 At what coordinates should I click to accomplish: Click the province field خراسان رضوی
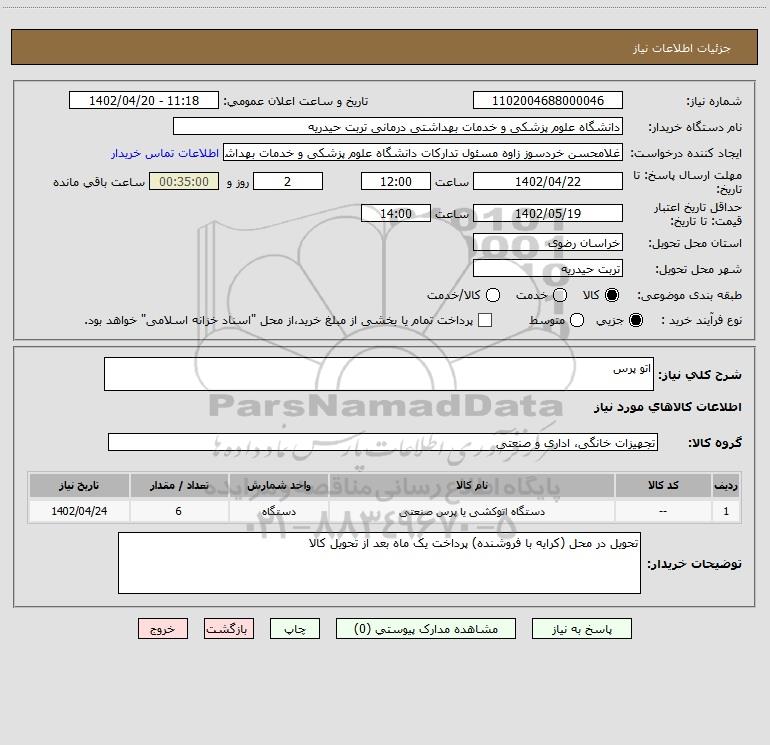click(x=548, y=242)
